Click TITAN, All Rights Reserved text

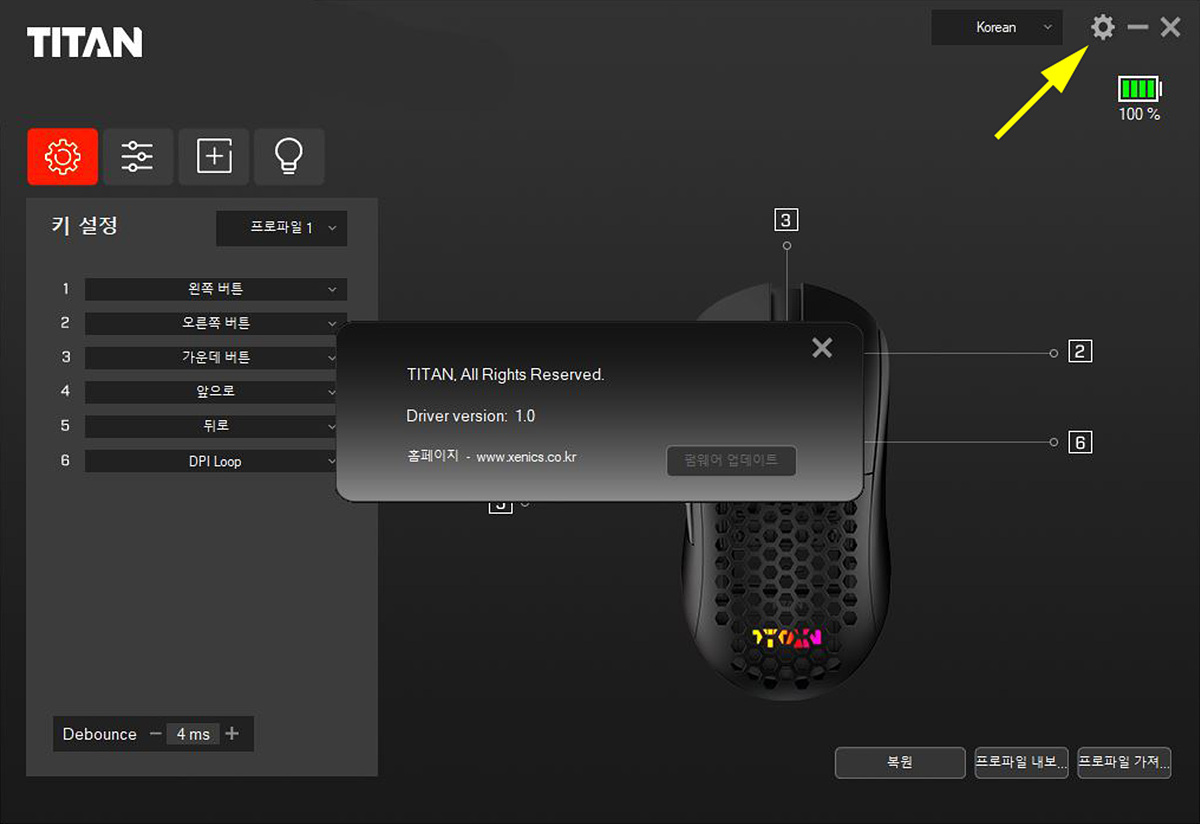tap(505, 375)
